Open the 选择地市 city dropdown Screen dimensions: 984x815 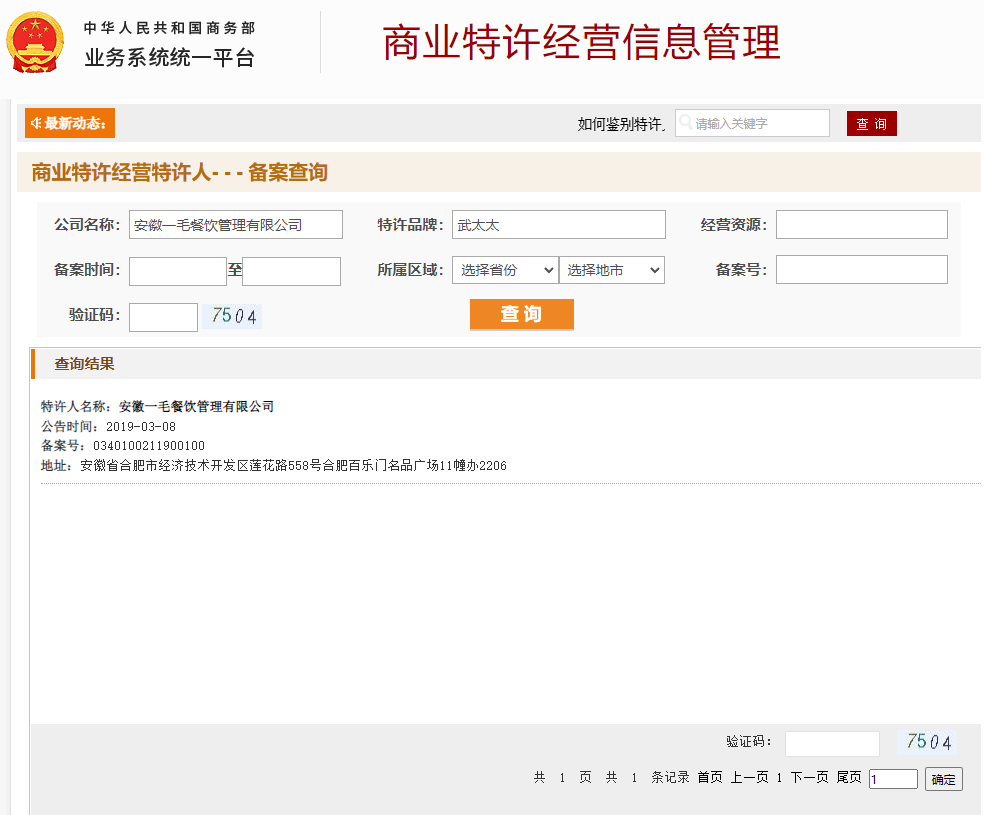click(611, 270)
